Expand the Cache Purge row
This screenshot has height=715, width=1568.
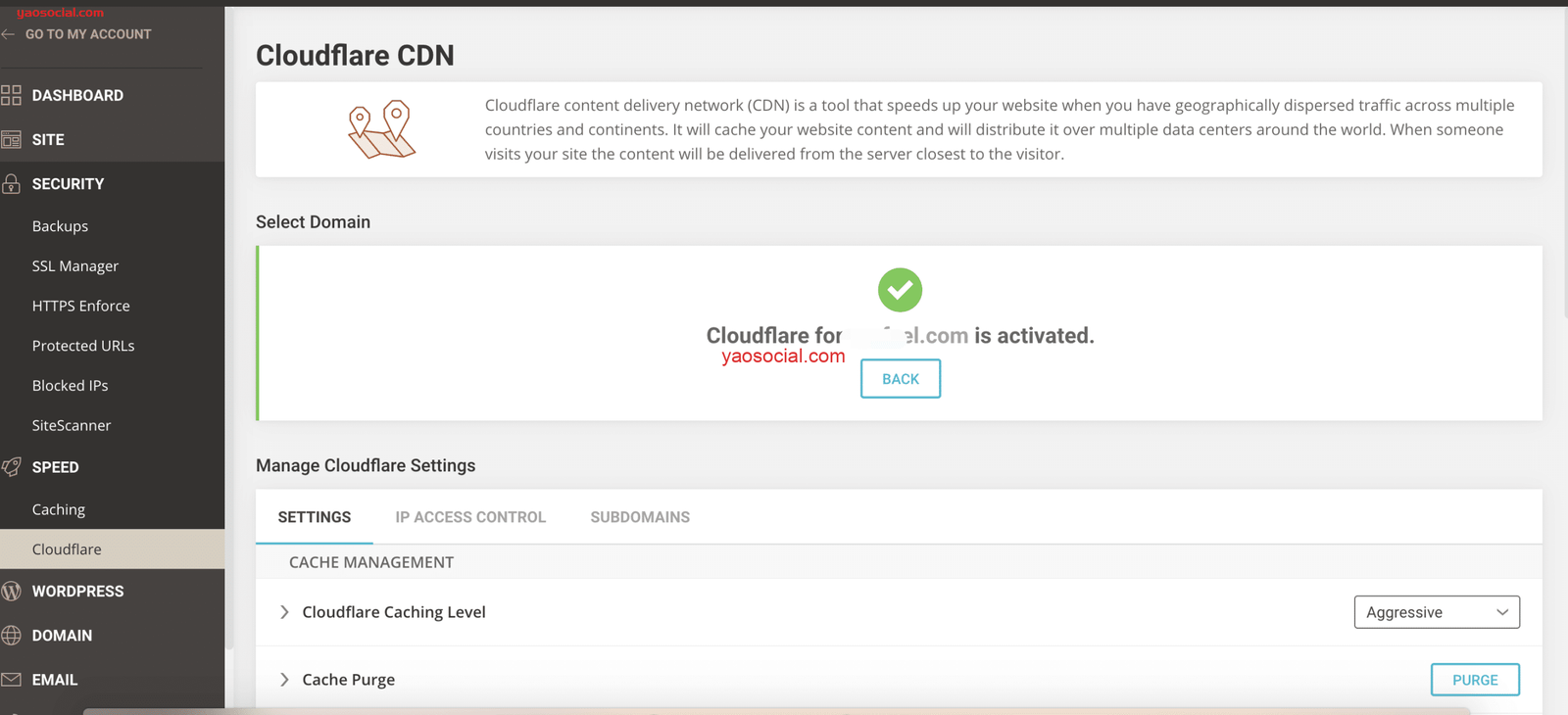(284, 680)
